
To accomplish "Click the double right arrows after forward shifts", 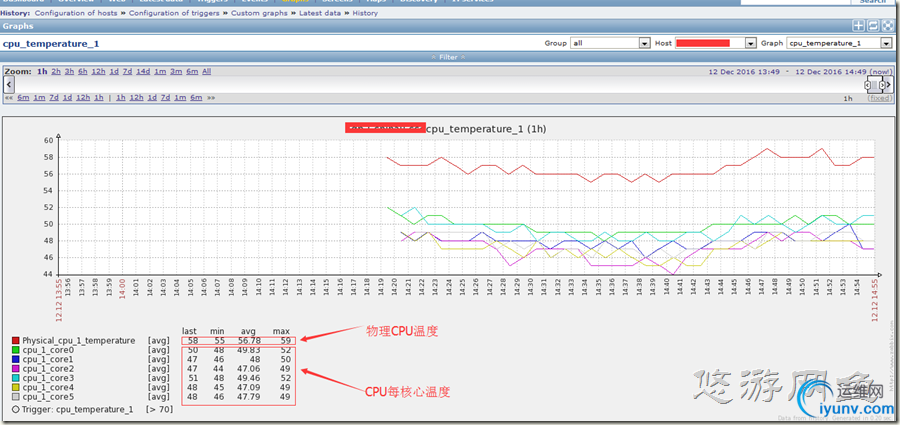I will [211, 98].
